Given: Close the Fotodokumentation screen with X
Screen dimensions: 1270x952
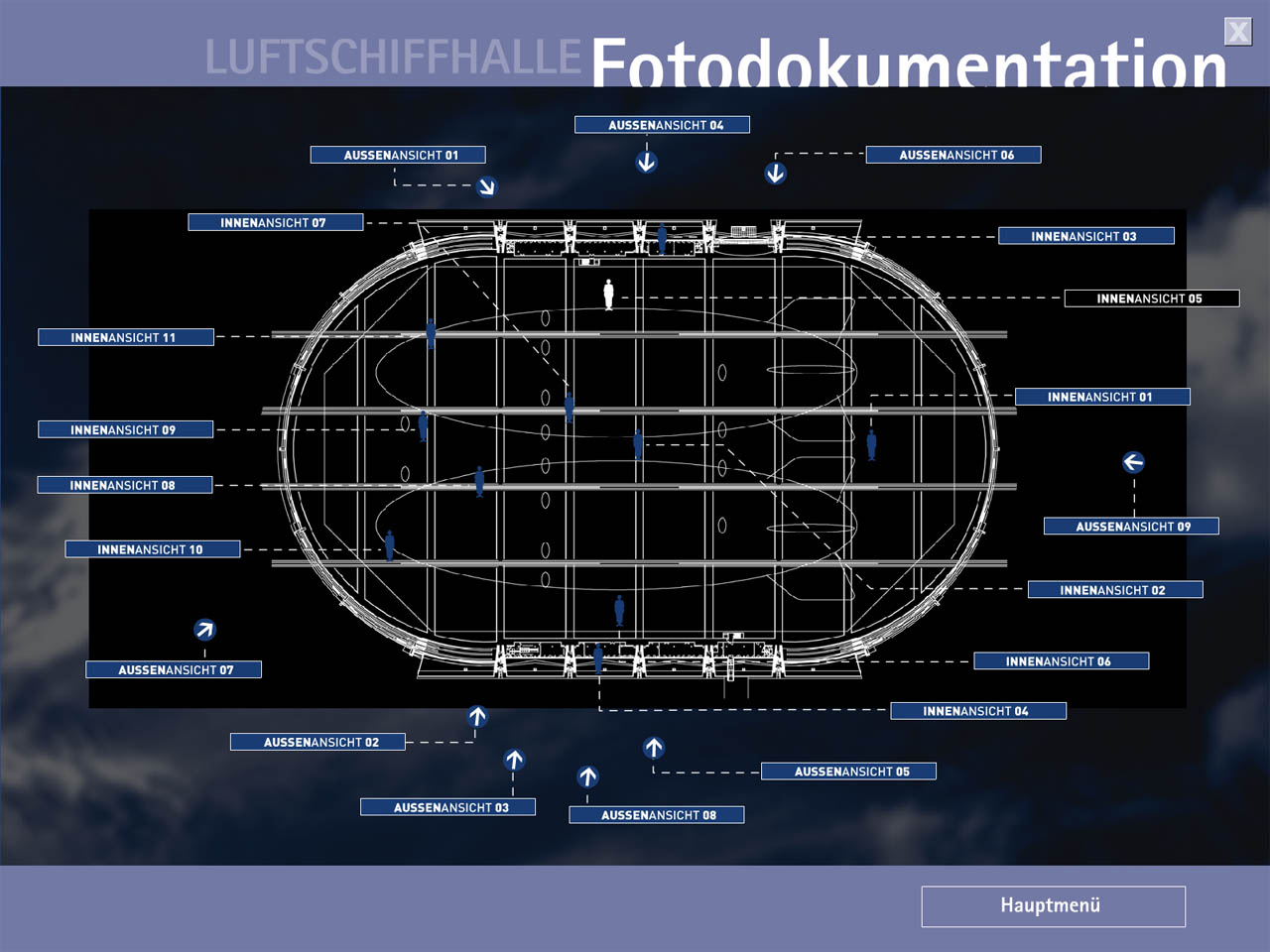Looking at the screenshot, I should pyautogui.click(x=1237, y=32).
